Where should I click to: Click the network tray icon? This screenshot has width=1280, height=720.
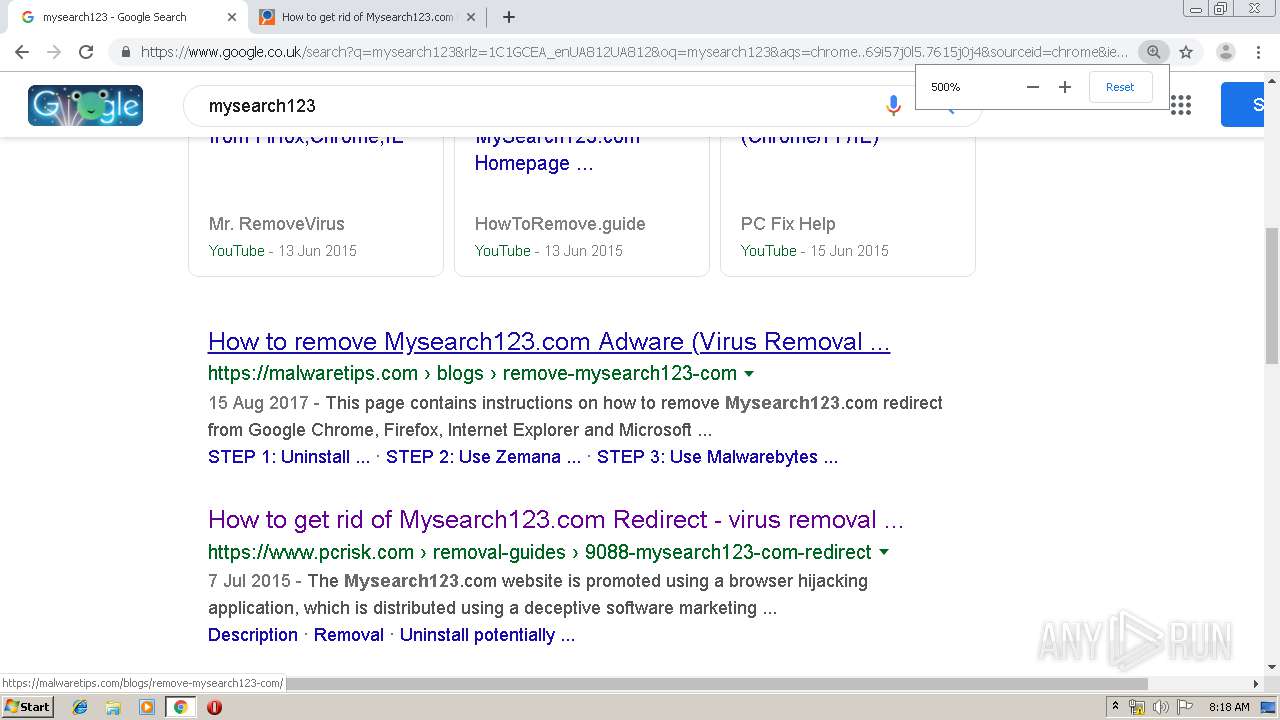coord(1137,707)
